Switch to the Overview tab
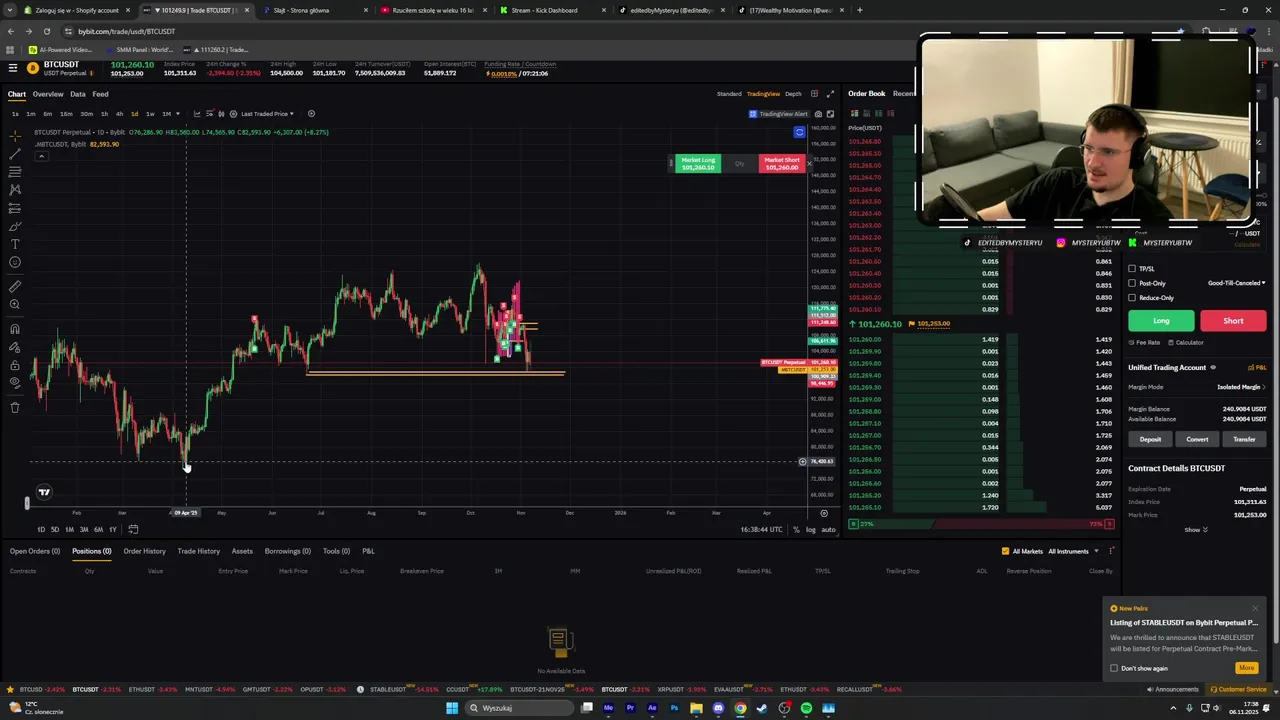This screenshot has height=720, width=1280. click(x=48, y=94)
